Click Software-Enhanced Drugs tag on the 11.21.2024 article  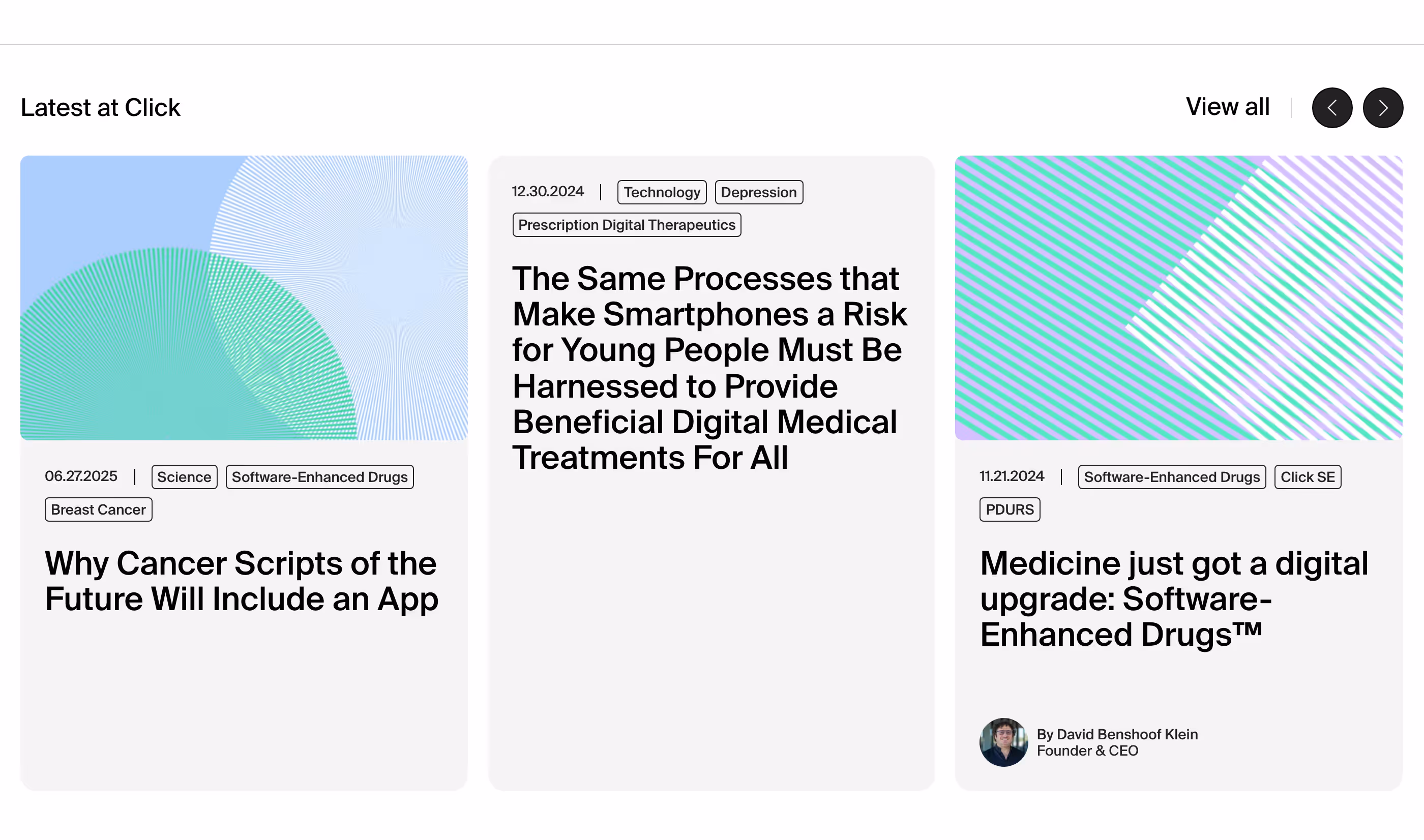pyautogui.click(x=1172, y=476)
